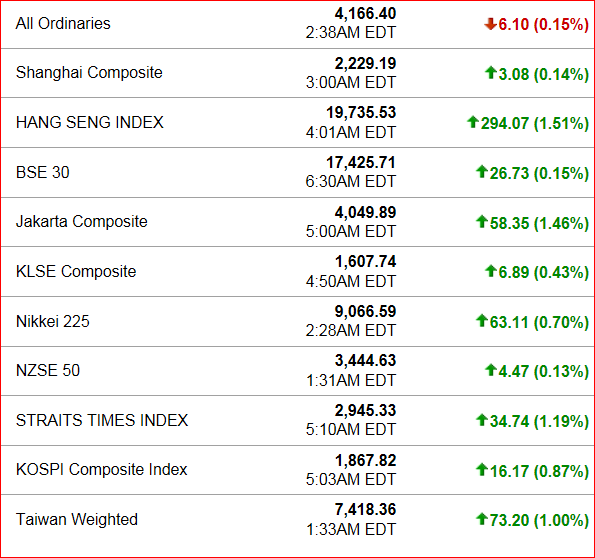Viewport: 595px width, 558px height.
Task: Click the green up arrow for Shanghai Composite
Action: click(491, 72)
